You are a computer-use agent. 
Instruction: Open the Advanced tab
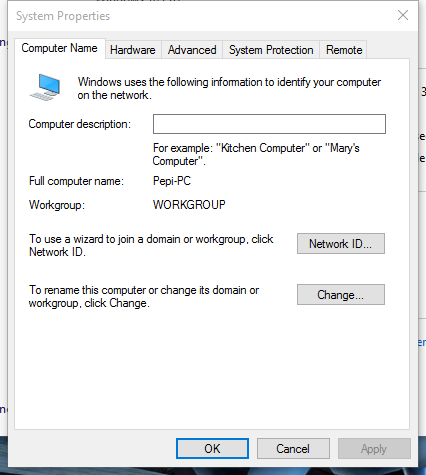point(192,50)
